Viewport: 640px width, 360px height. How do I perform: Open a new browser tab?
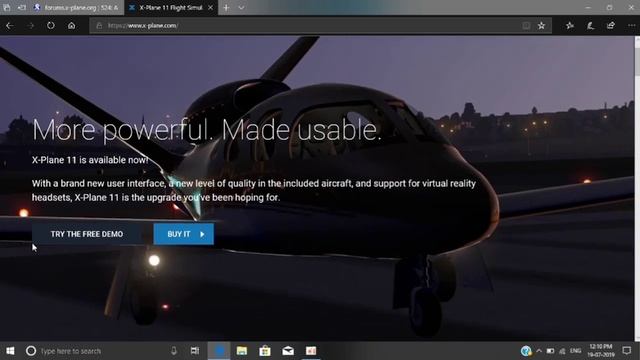pyautogui.click(x=226, y=7)
